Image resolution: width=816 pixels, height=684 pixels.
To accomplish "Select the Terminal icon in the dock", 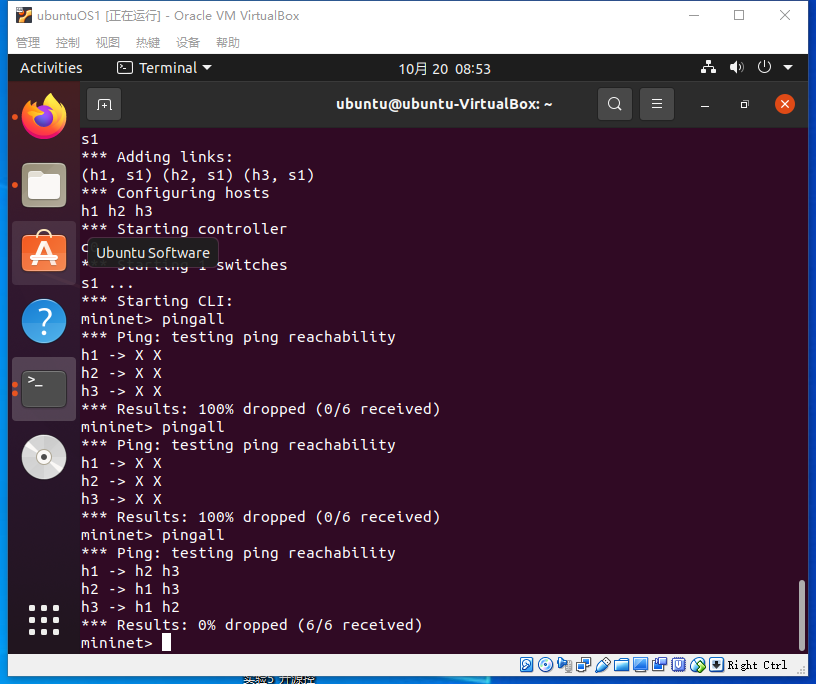I will point(44,389).
